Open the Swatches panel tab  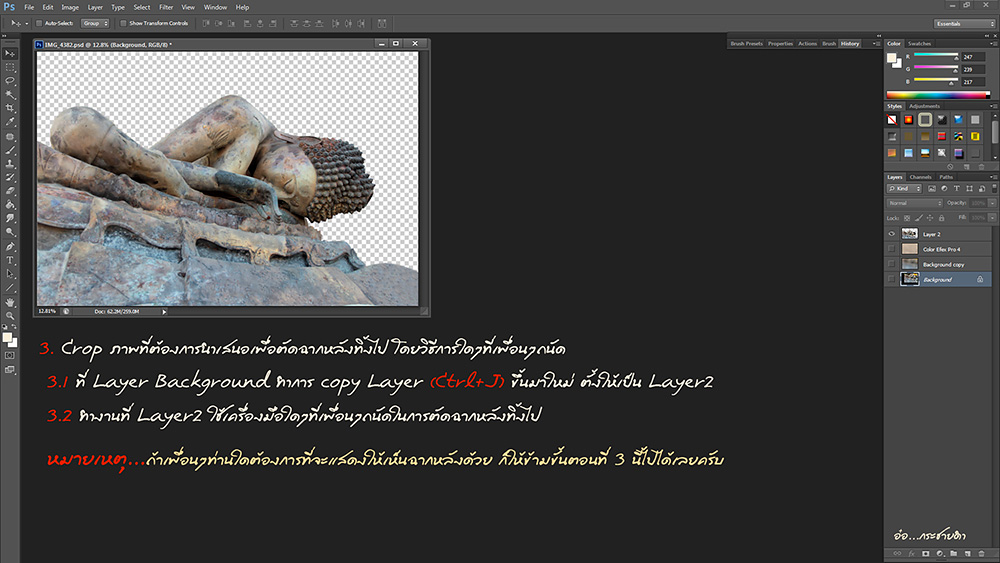click(919, 43)
